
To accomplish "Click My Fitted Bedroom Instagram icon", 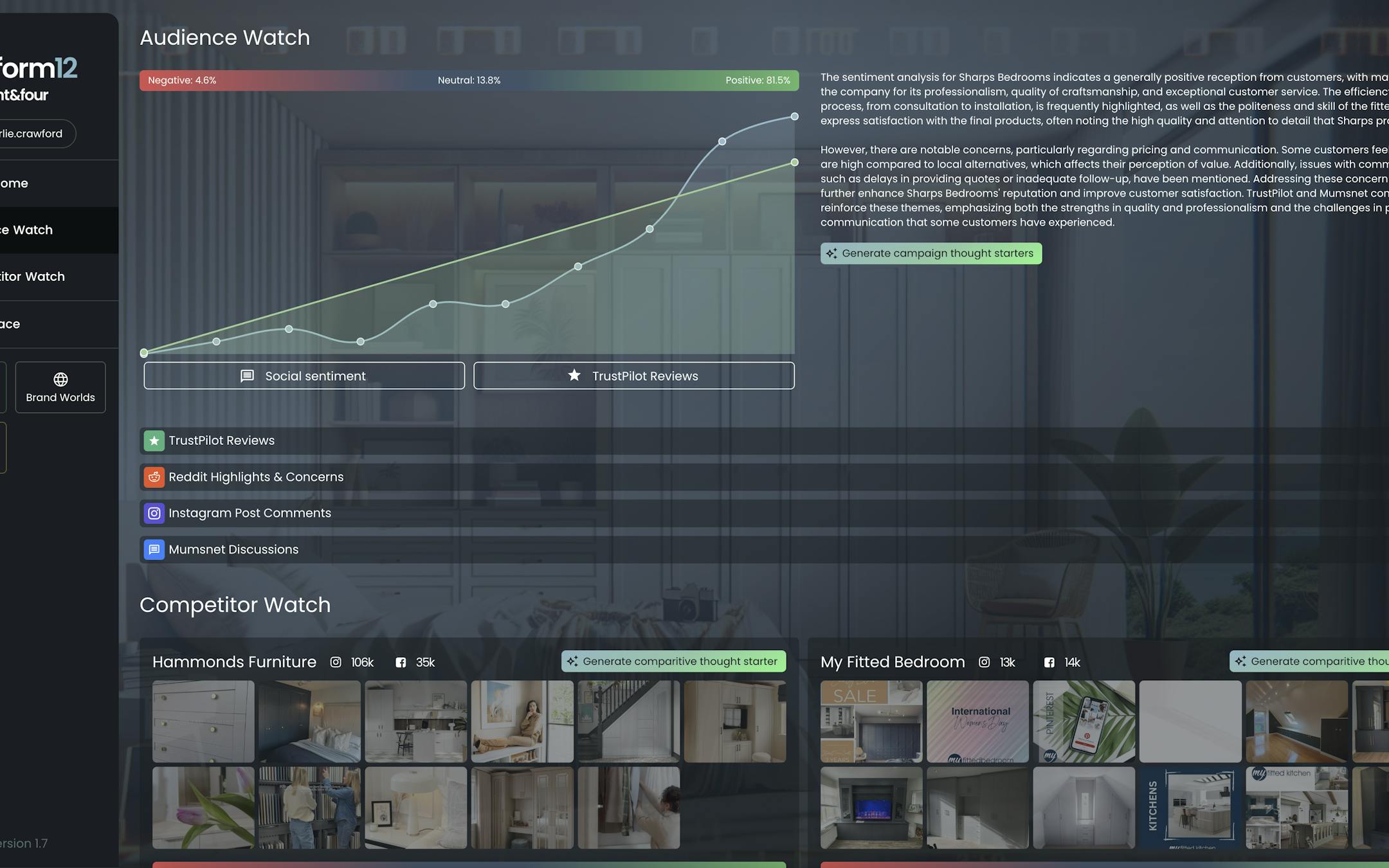I will tap(984, 662).
